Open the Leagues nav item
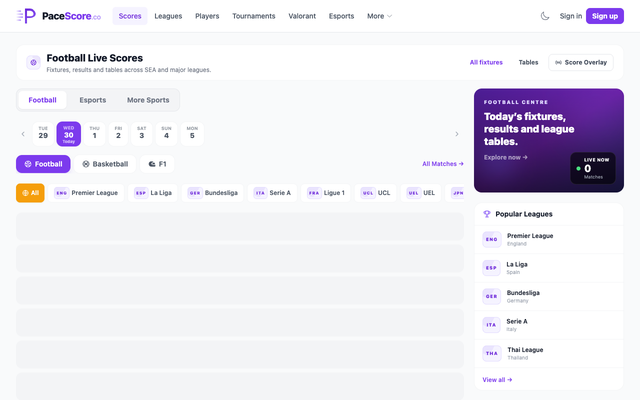 168,16
